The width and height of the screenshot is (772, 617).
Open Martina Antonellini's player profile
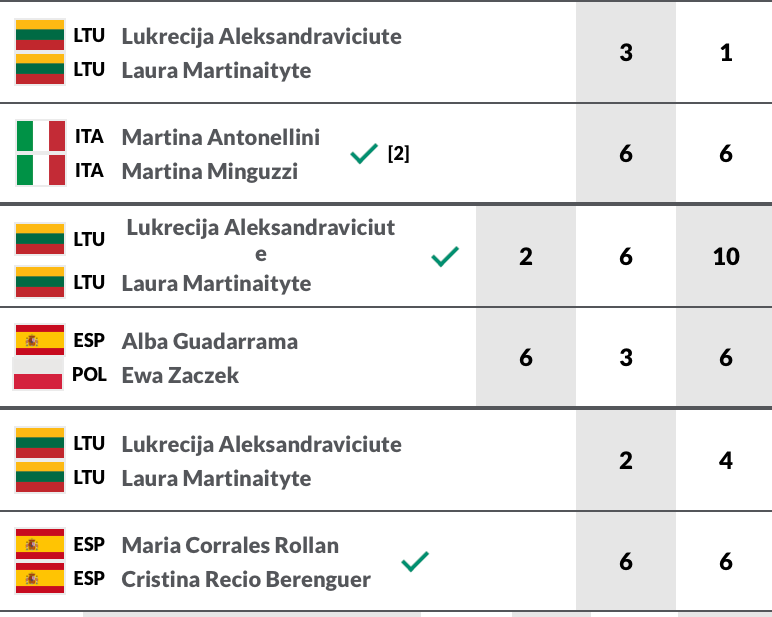coord(221,137)
